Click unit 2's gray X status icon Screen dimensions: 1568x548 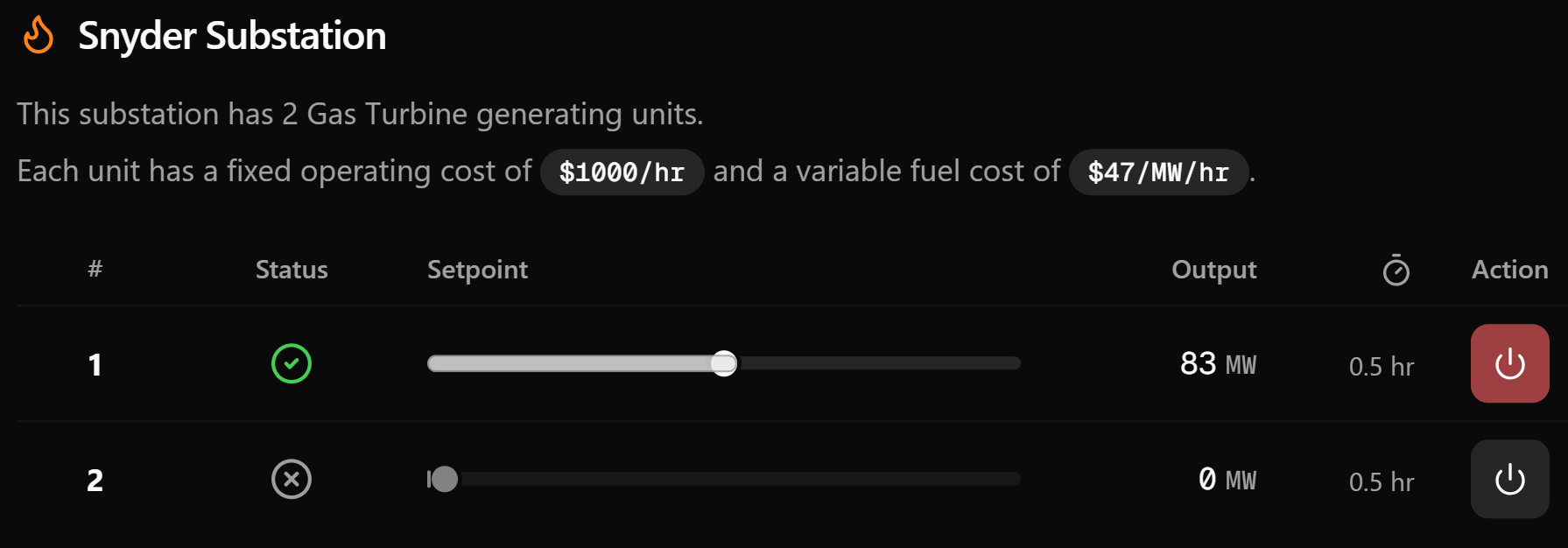(292, 479)
